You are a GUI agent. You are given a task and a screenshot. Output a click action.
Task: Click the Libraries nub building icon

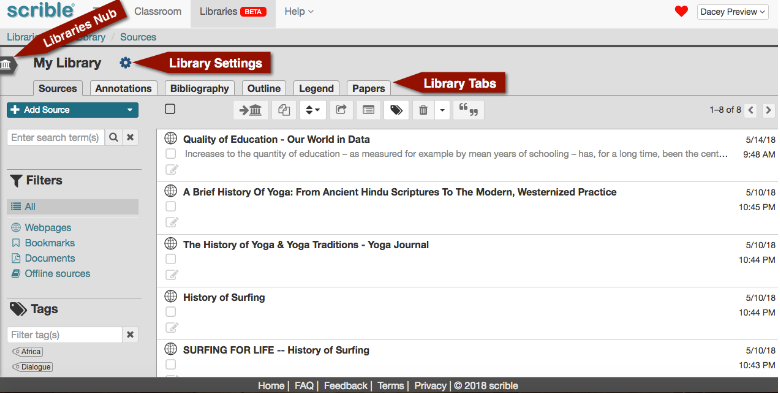tap(6, 65)
